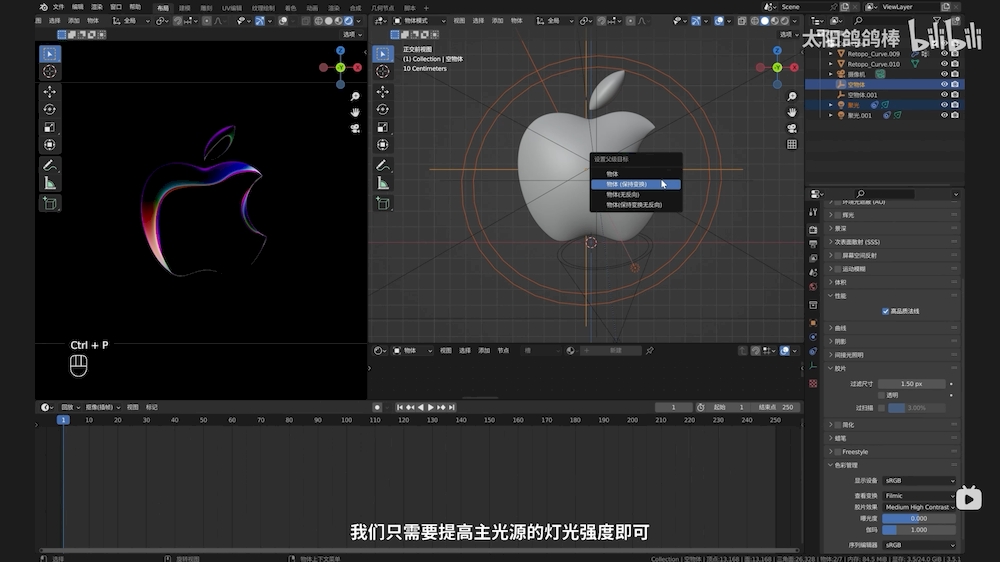Select the Annotate tool in right viewport

pyautogui.click(x=383, y=166)
